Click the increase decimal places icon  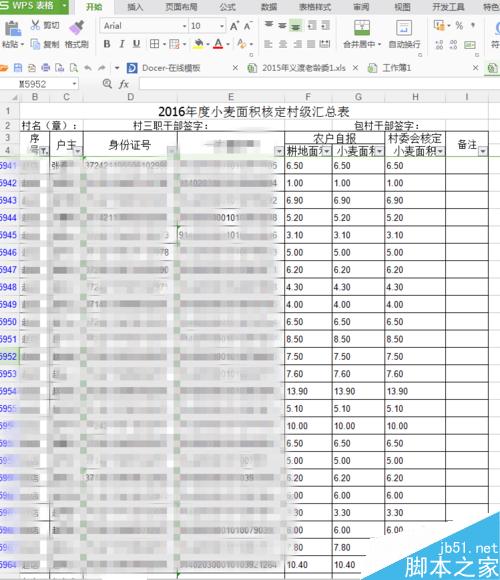click(439, 45)
